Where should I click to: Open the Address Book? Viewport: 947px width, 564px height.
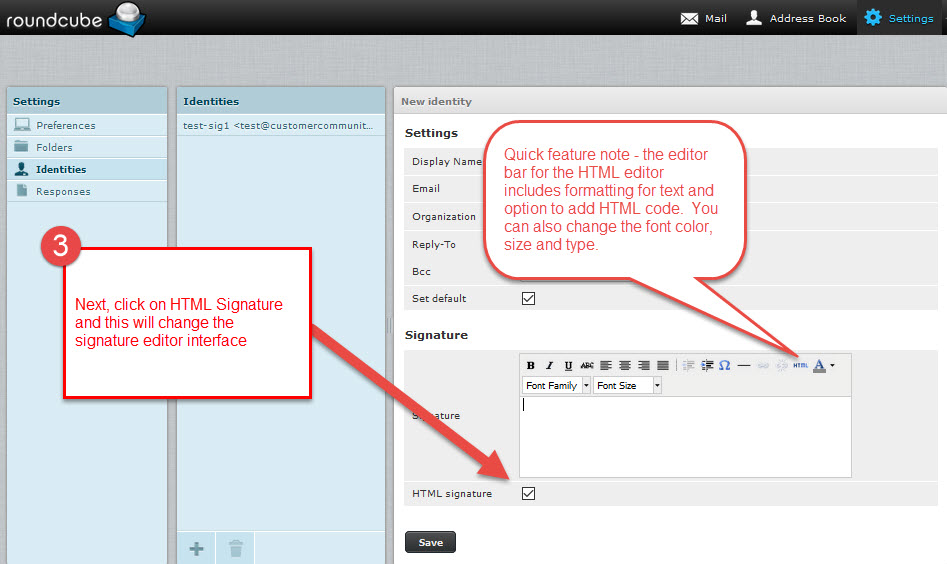pyautogui.click(x=796, y=18)
